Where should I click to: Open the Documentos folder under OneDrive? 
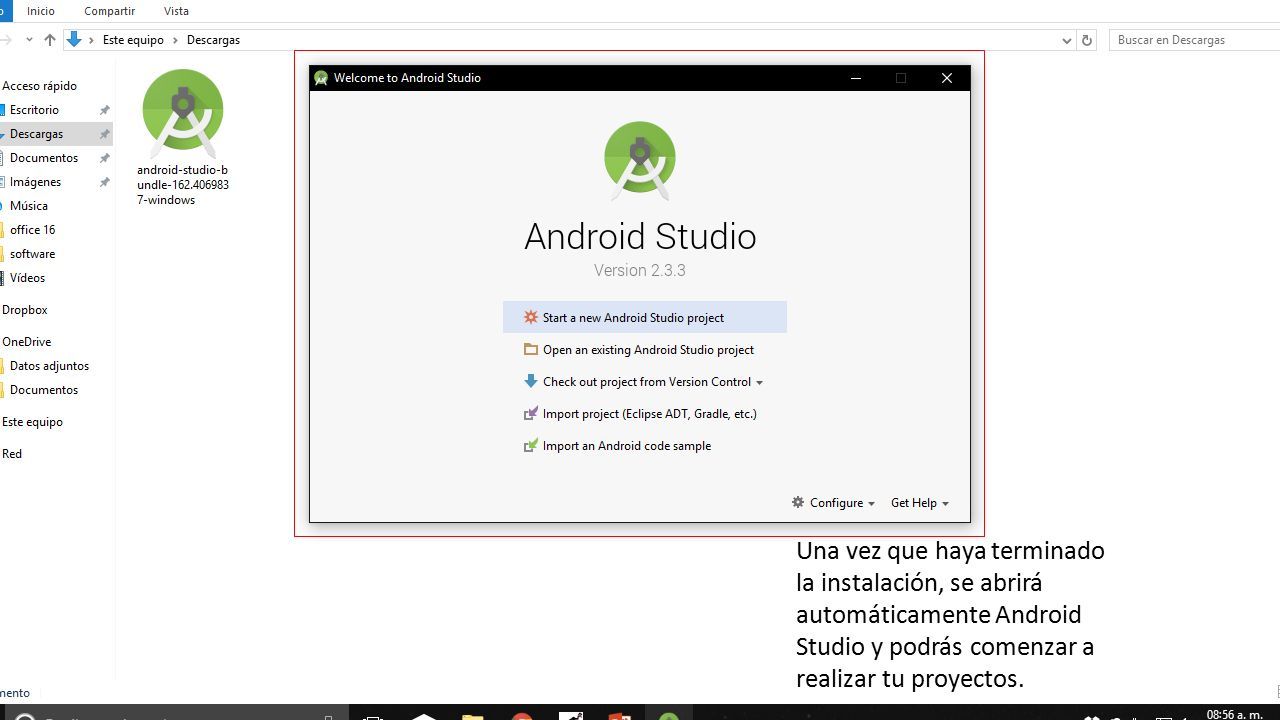coord(44,390)
